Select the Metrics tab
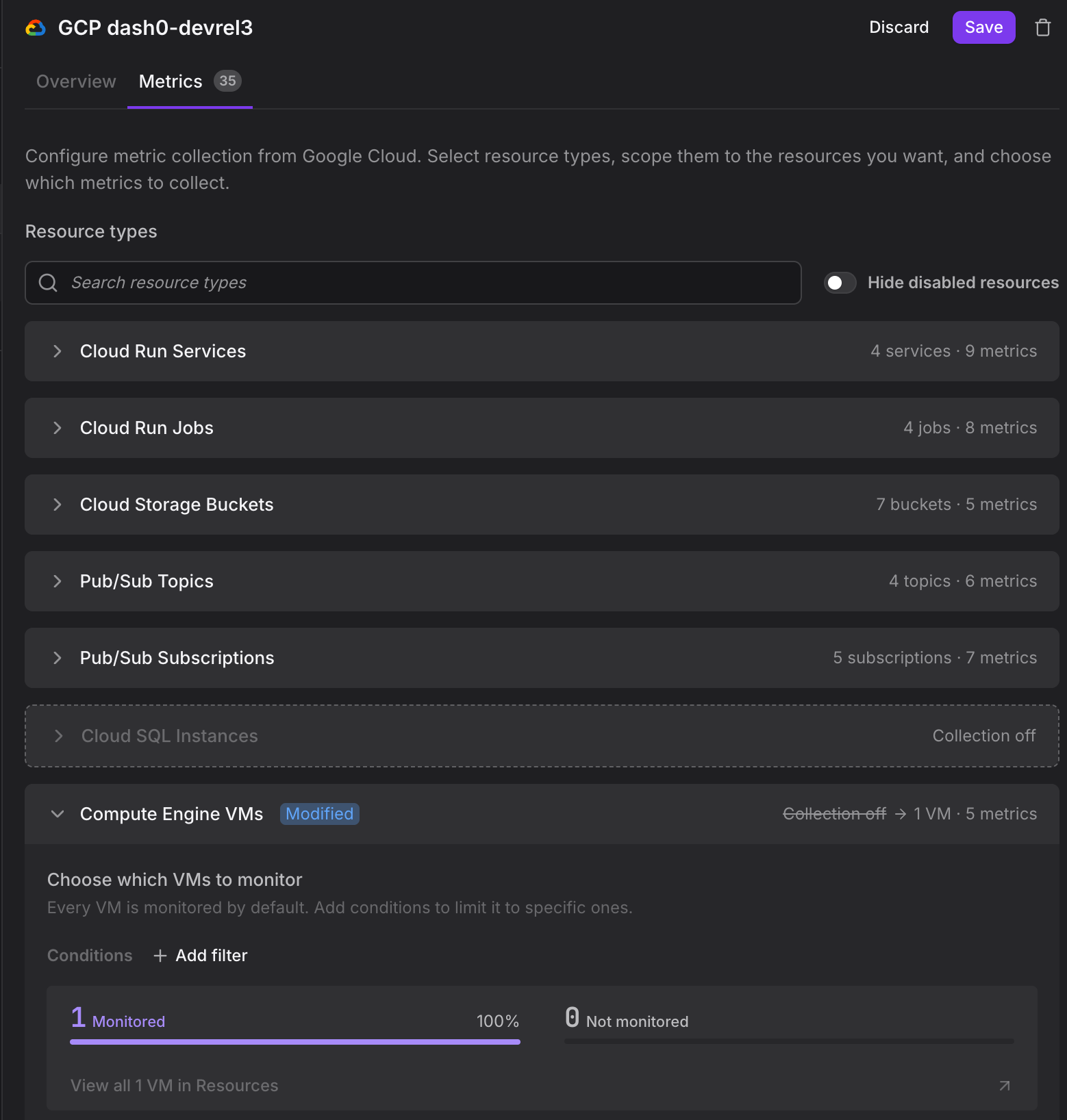 point(171,81)
